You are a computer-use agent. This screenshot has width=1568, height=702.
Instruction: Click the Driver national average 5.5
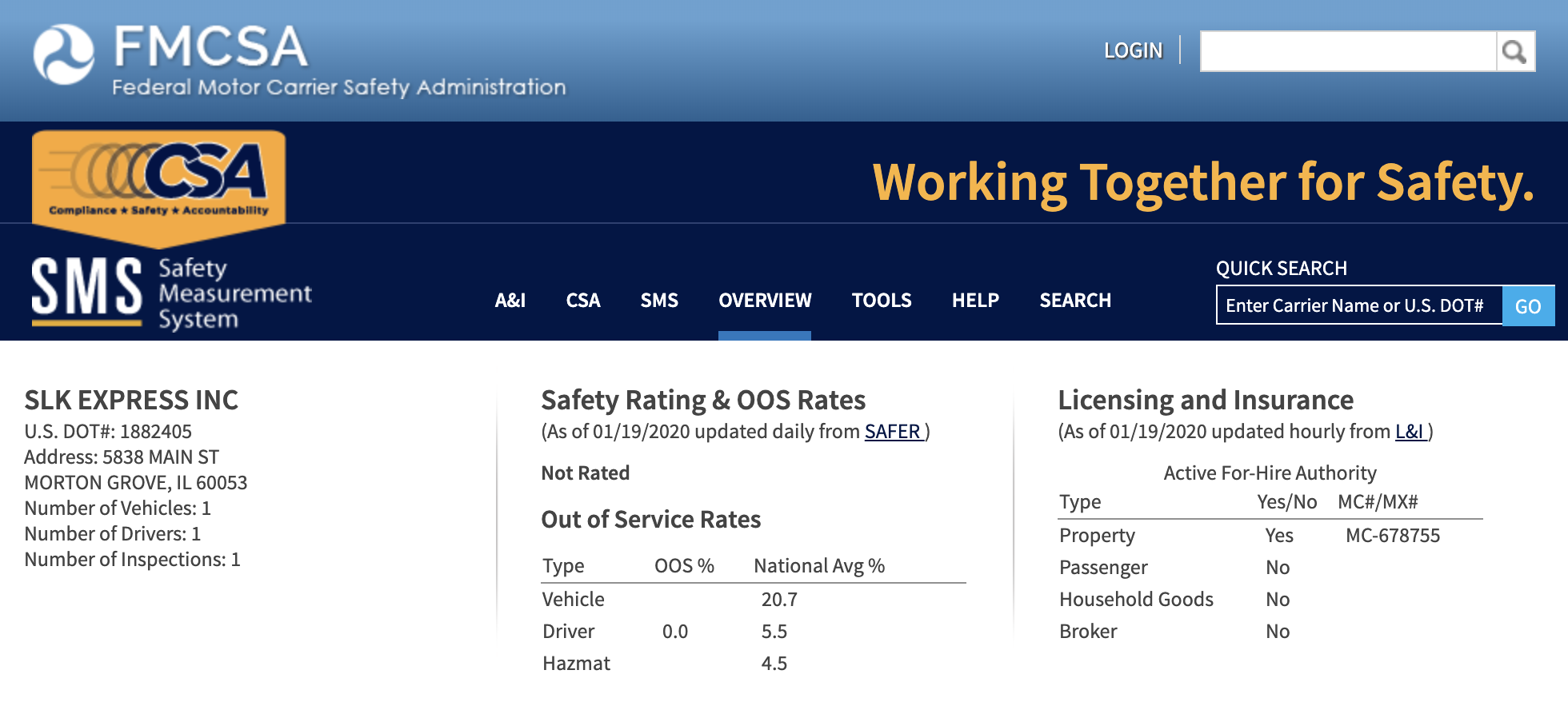[x=774, y=632]
